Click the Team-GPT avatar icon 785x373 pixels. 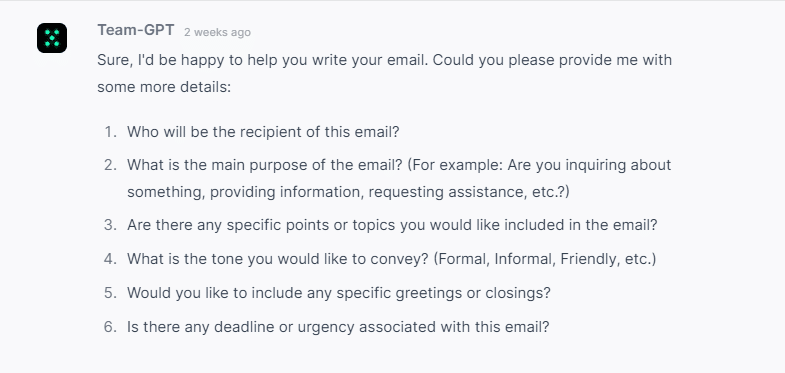click(x=52, y=38)
